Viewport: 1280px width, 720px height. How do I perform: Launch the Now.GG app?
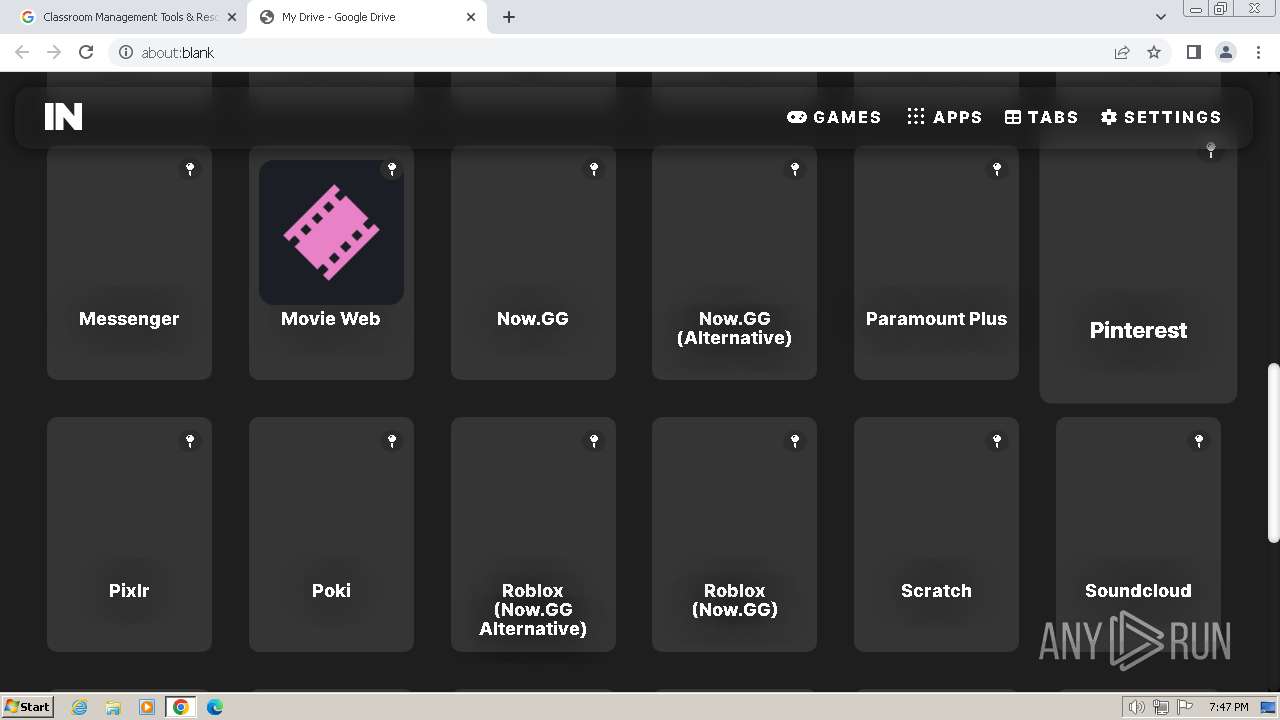point(533,262)
